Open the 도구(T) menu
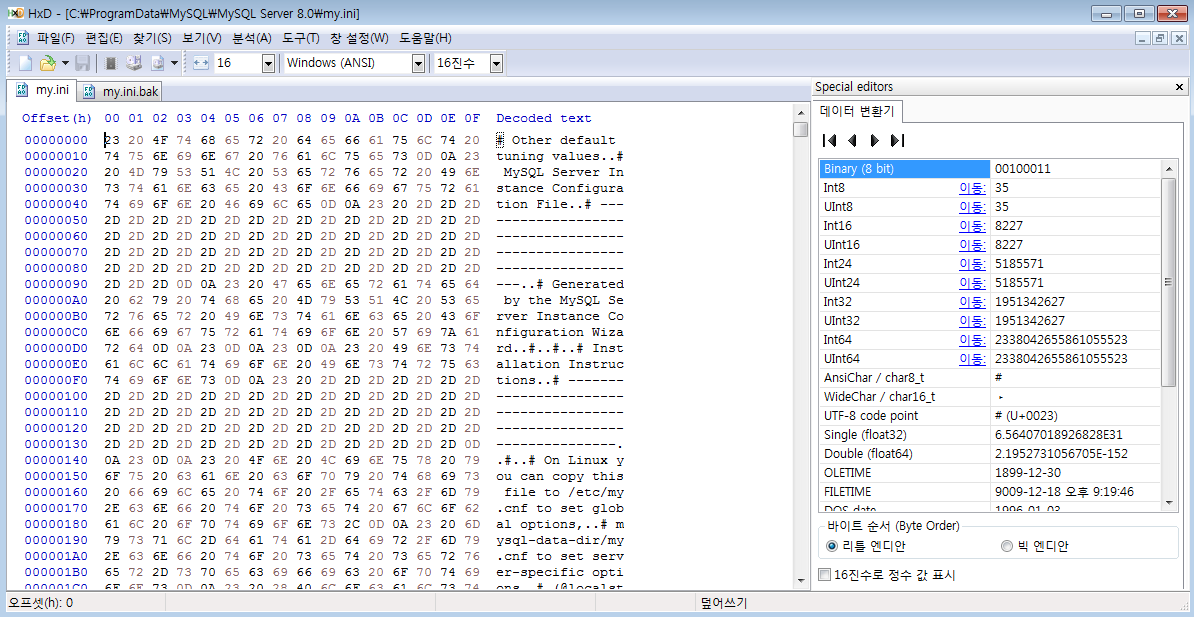 [x=301, y=38]
